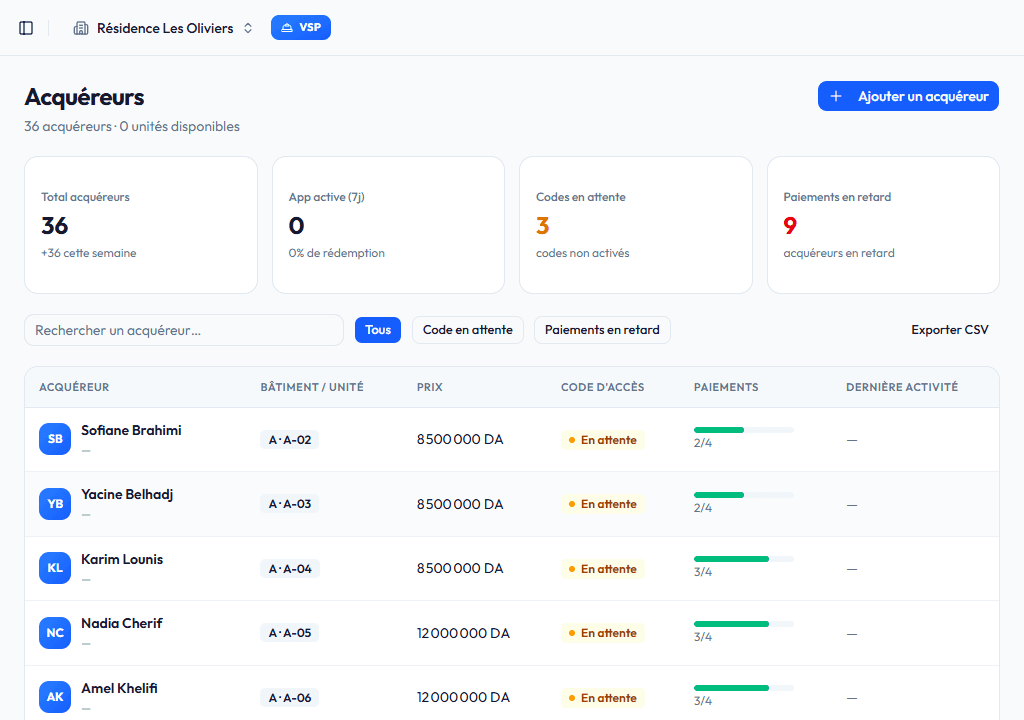Toggle the sidebar panel icon

coord(26,28)
